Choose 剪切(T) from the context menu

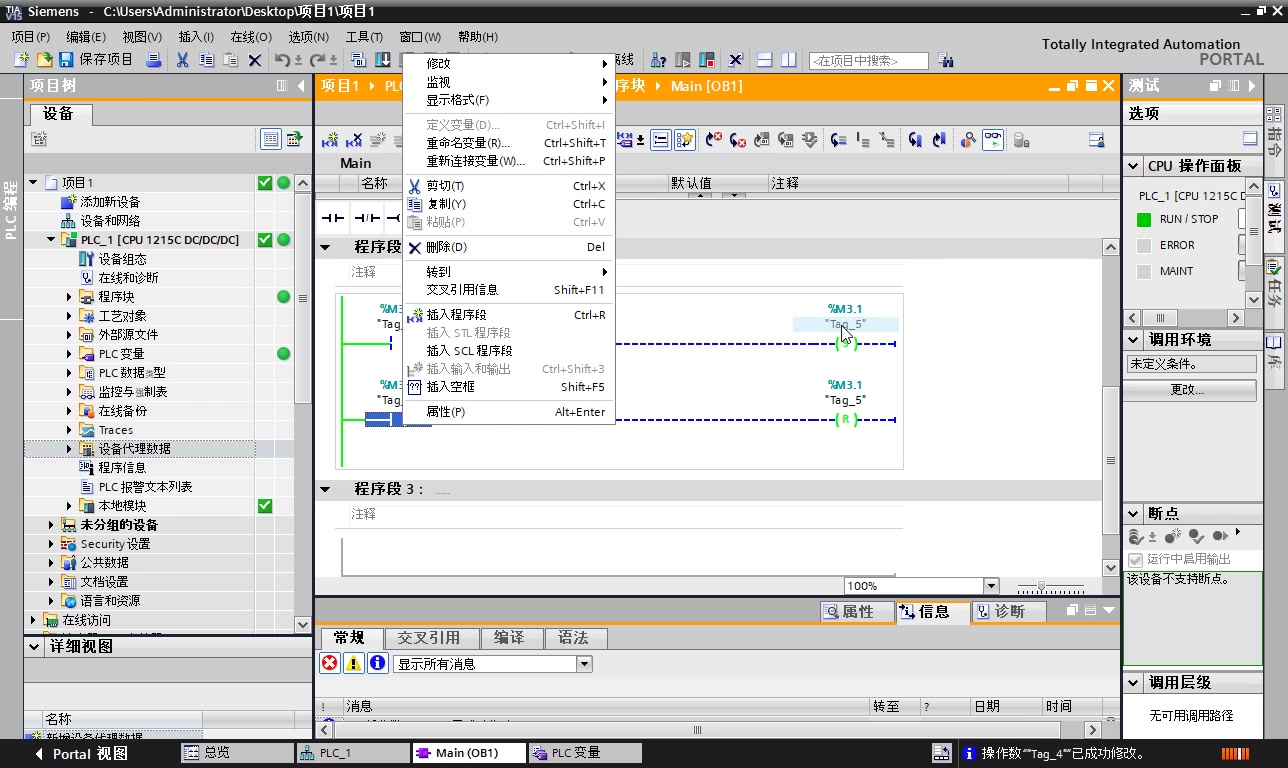[x=508, y=186]
